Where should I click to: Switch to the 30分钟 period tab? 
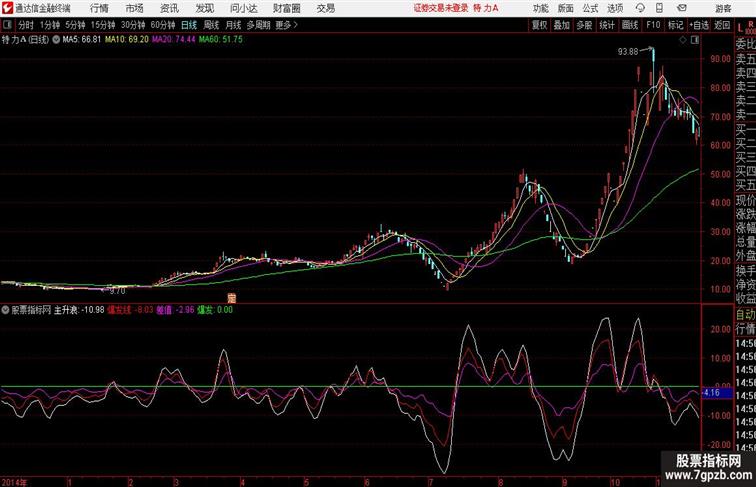point(133,25)
